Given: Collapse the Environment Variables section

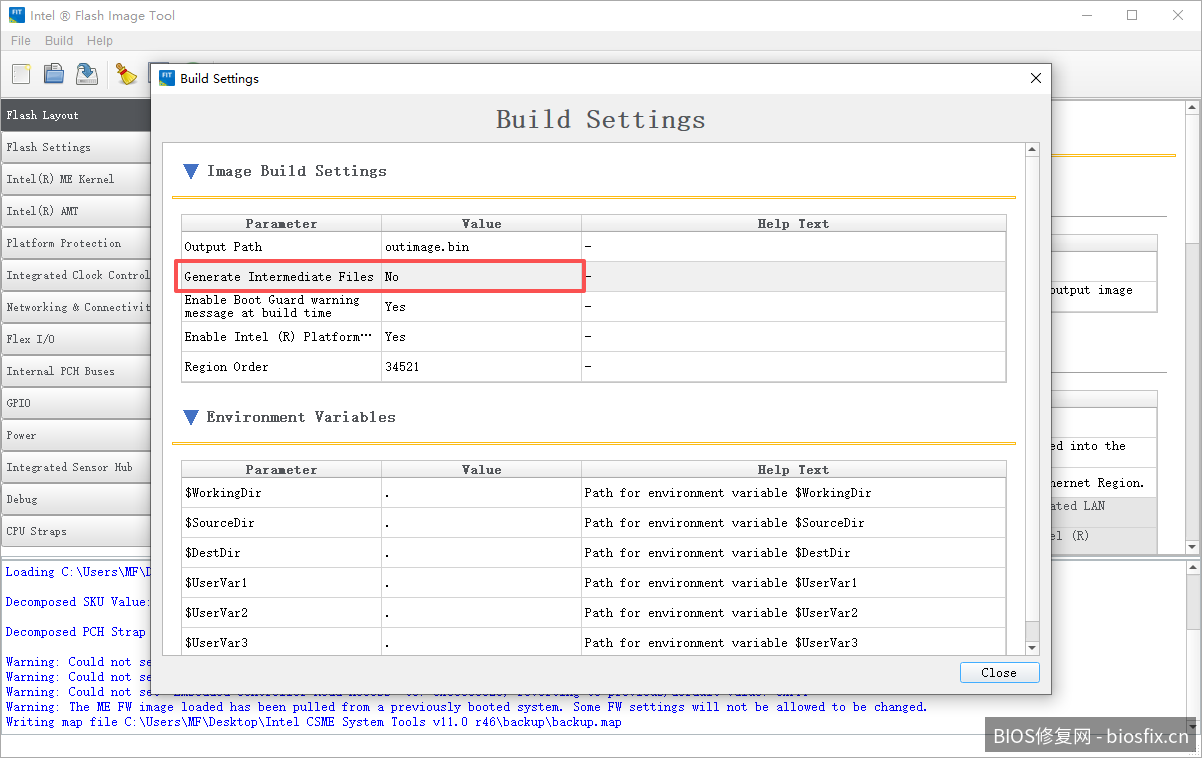Looking at the screenshot, I should [191, 417].
